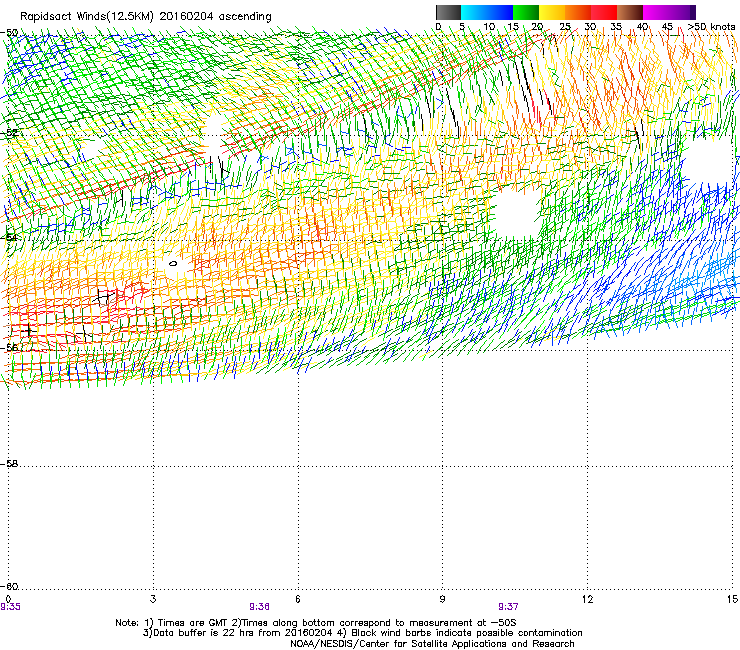740x650 pixels.
Task: Click the purple time stamp '9:35'
Action: 10,607
